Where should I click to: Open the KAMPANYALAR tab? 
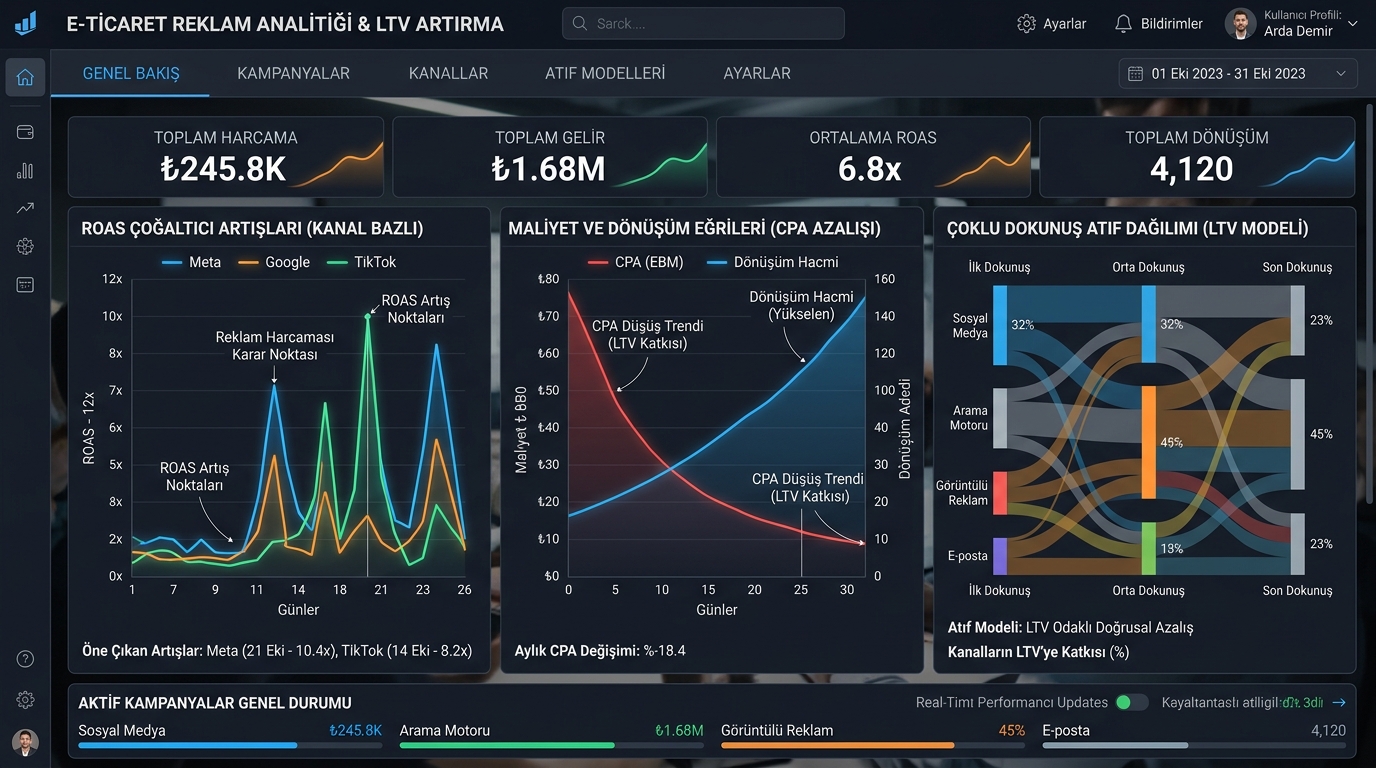(293, 73)
